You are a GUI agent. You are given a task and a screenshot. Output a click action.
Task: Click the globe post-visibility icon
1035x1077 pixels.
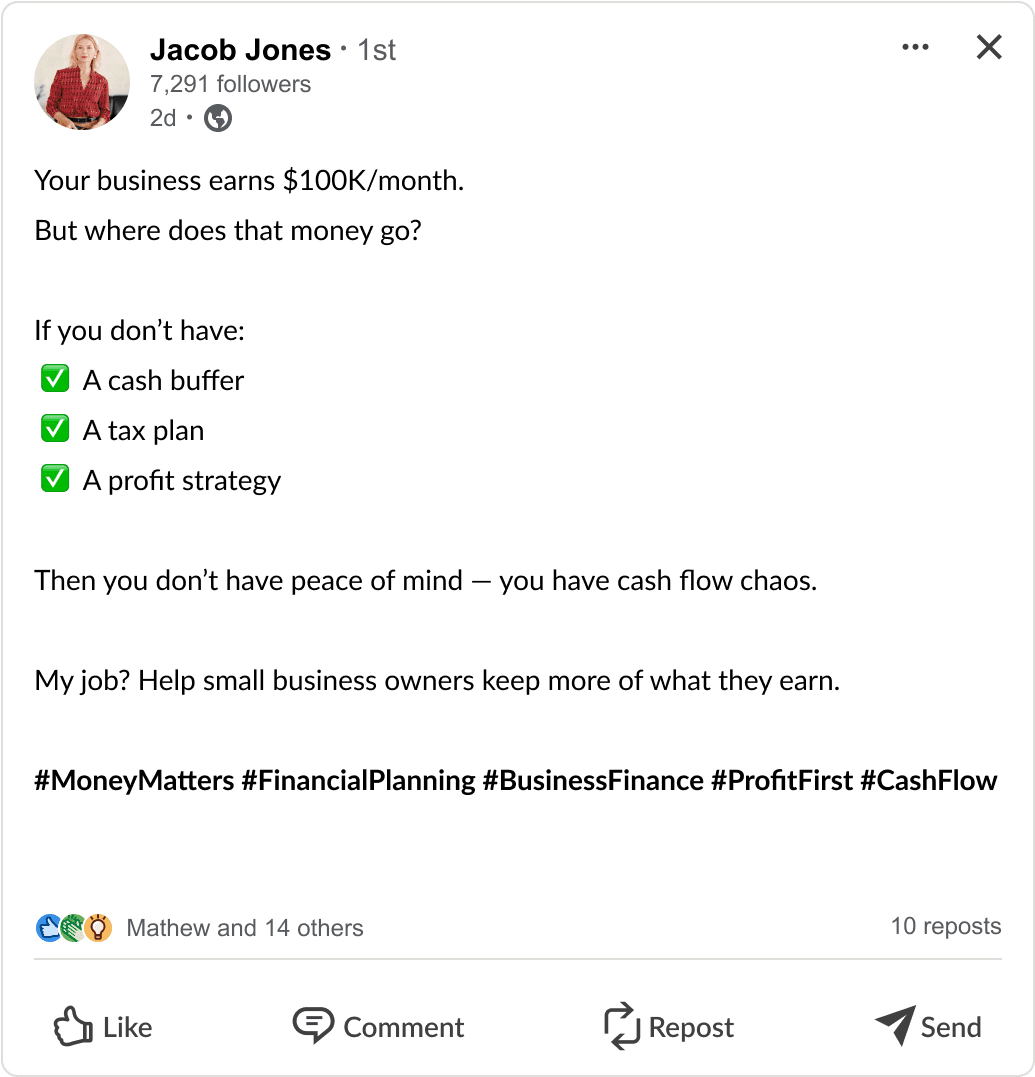tap(217, 118)
